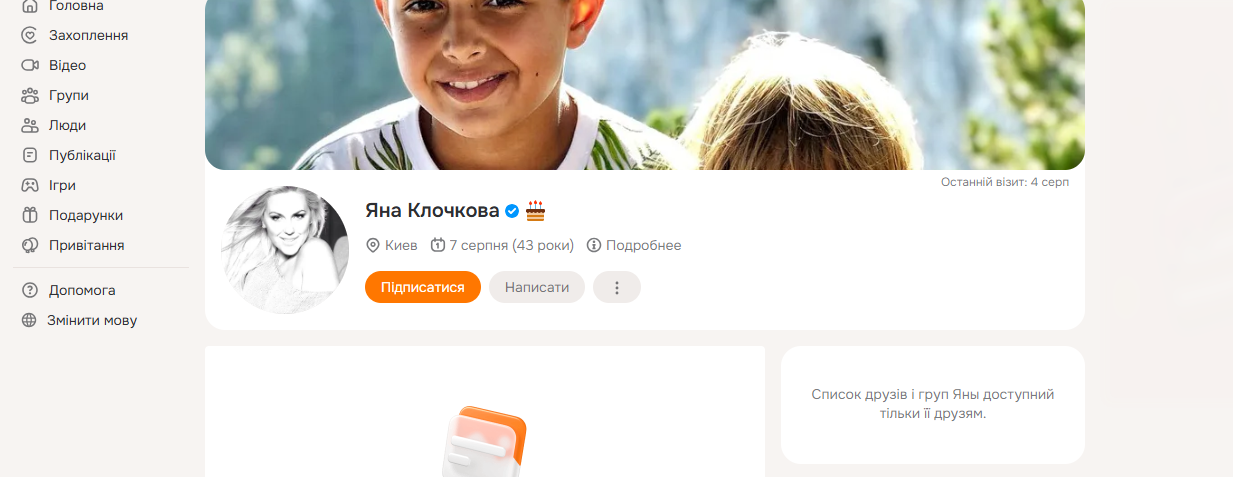Viewport: 1233px width, 477px height.
Task: Open the three-dot more options menu
Action: click(x=617, y=287)
